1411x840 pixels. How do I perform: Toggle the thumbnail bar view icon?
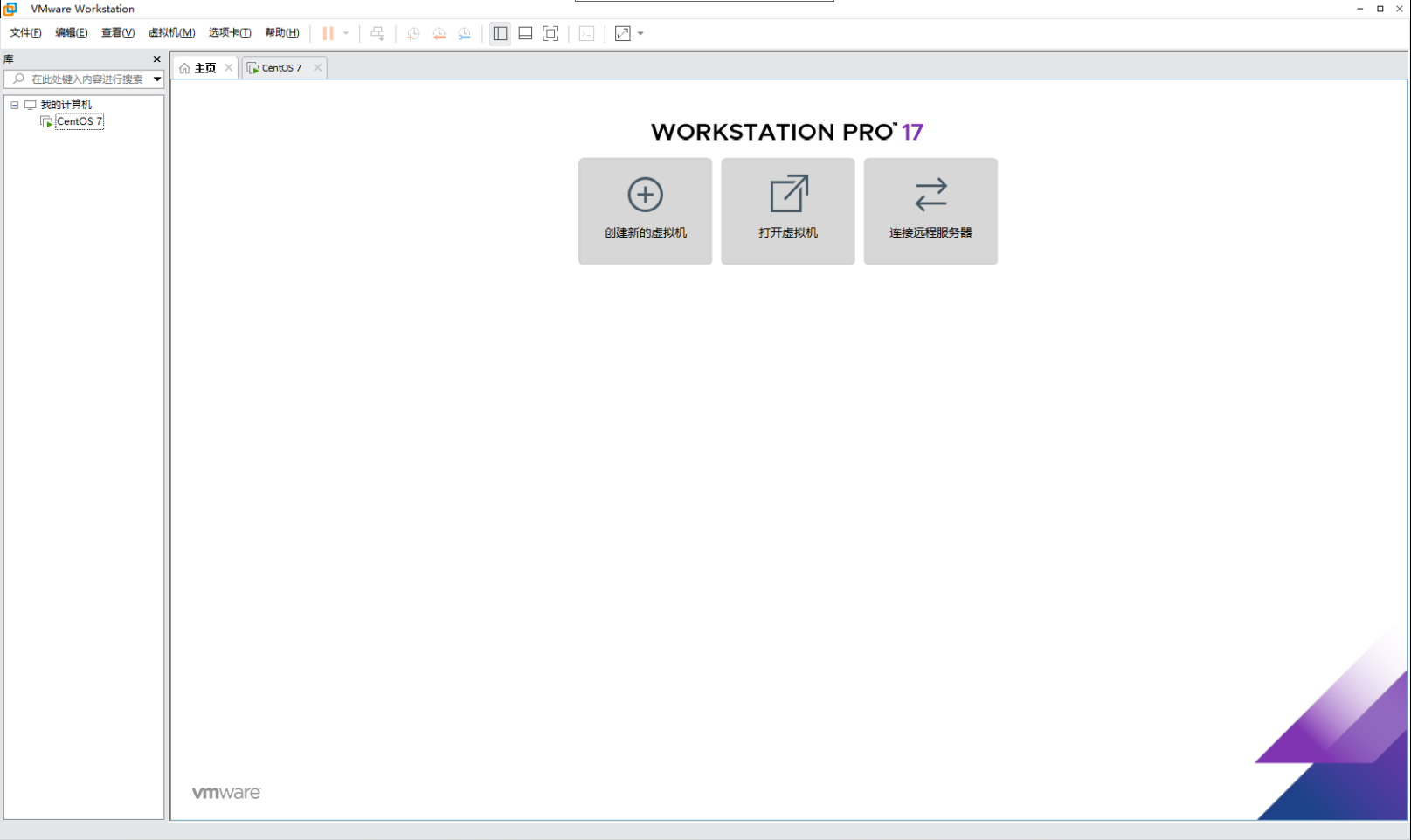click(x=525, y=33)
